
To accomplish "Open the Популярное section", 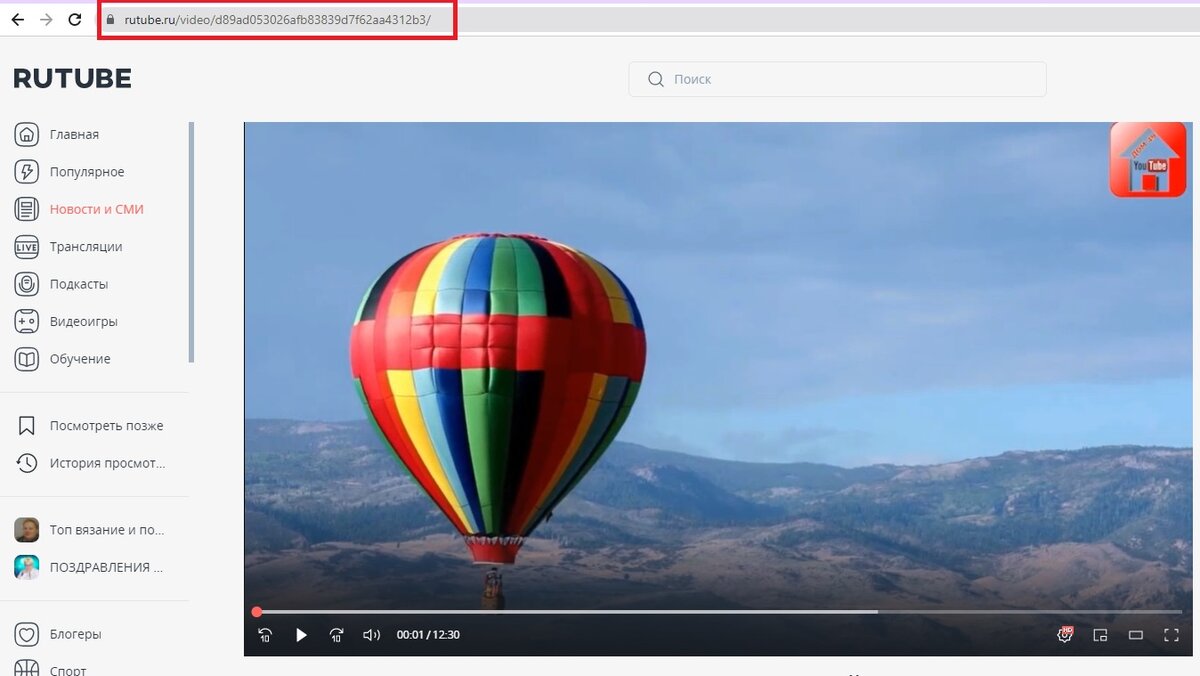I will pos(87,172).
